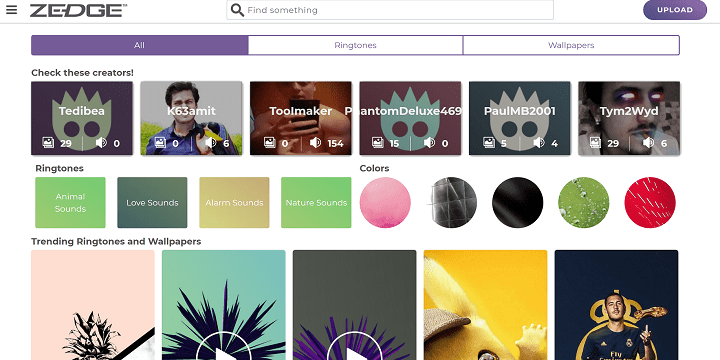
Task: Click speaker icon on PaulMB2001 card
Action: pyautogui.click(x=539, y=143)
